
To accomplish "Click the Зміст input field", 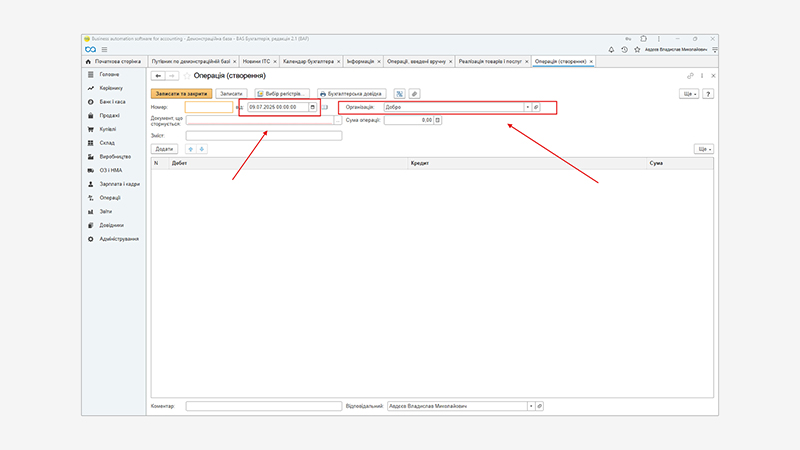I will tap(264, 136).
